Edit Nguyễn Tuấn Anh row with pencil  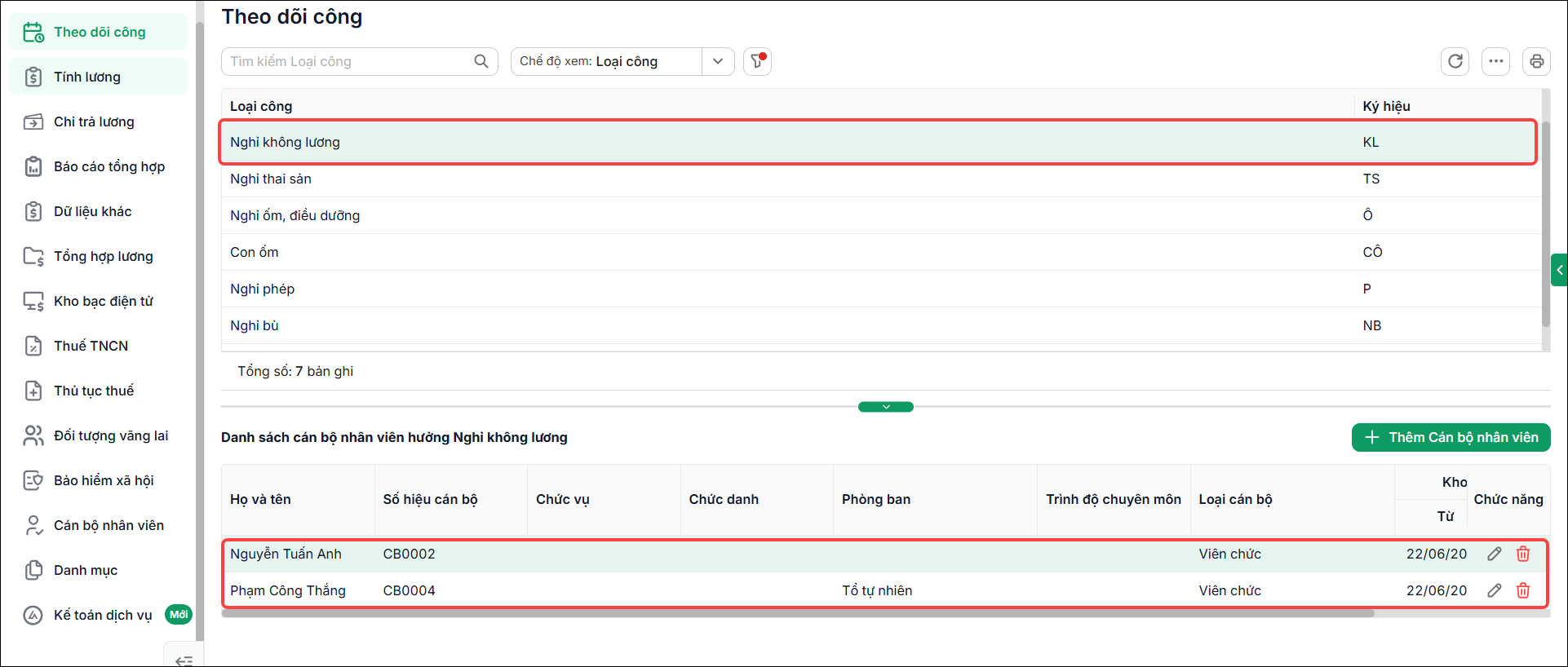(x=1495, y=554)
